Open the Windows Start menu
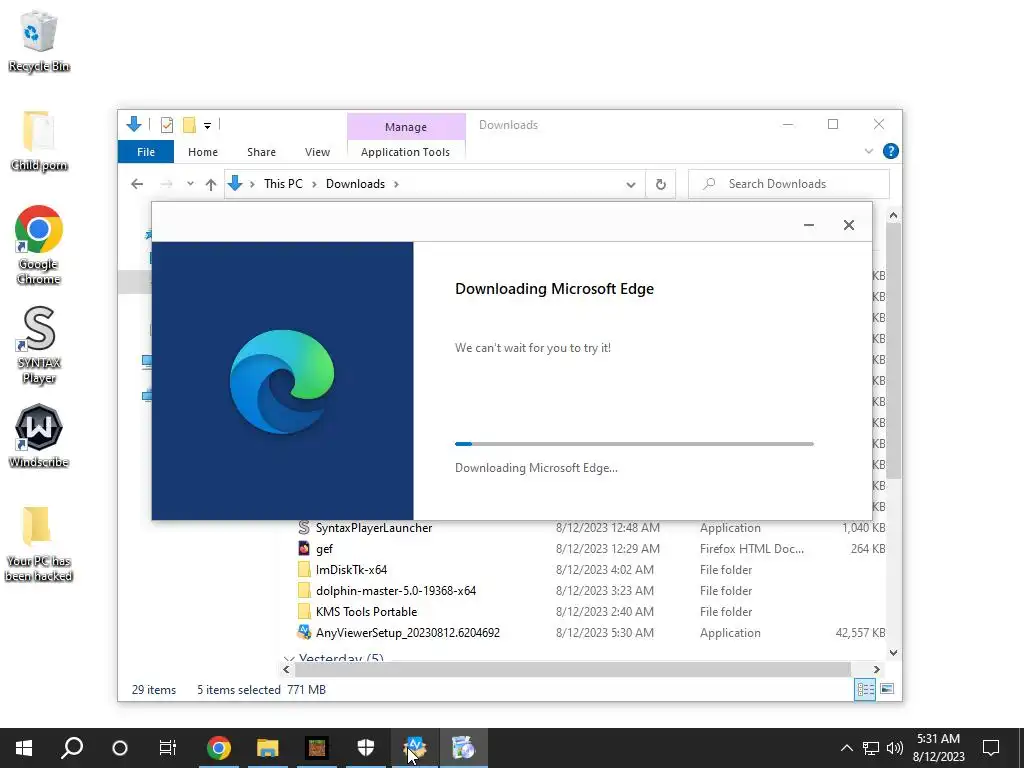Image resolution: width=1024 pixels, height=768 pixels. coord(24,748)
